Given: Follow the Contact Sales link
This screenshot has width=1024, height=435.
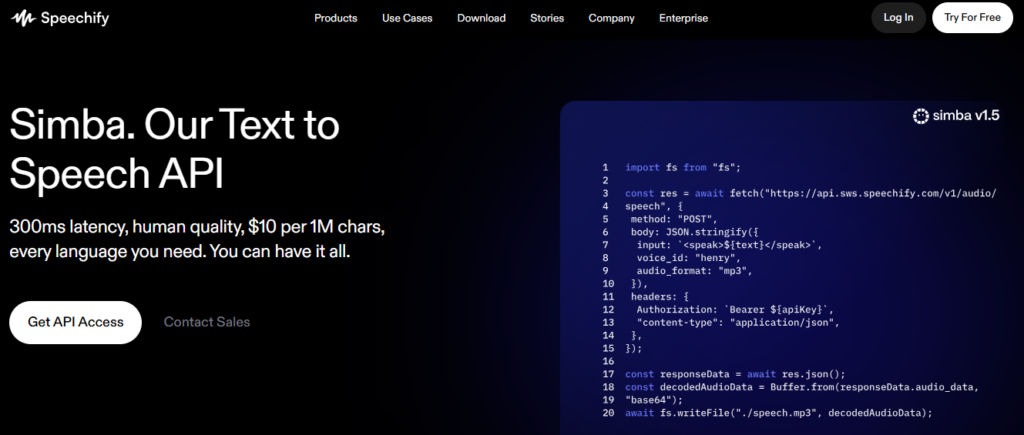Looking at the screenshot, I should (x=206, y=322).
